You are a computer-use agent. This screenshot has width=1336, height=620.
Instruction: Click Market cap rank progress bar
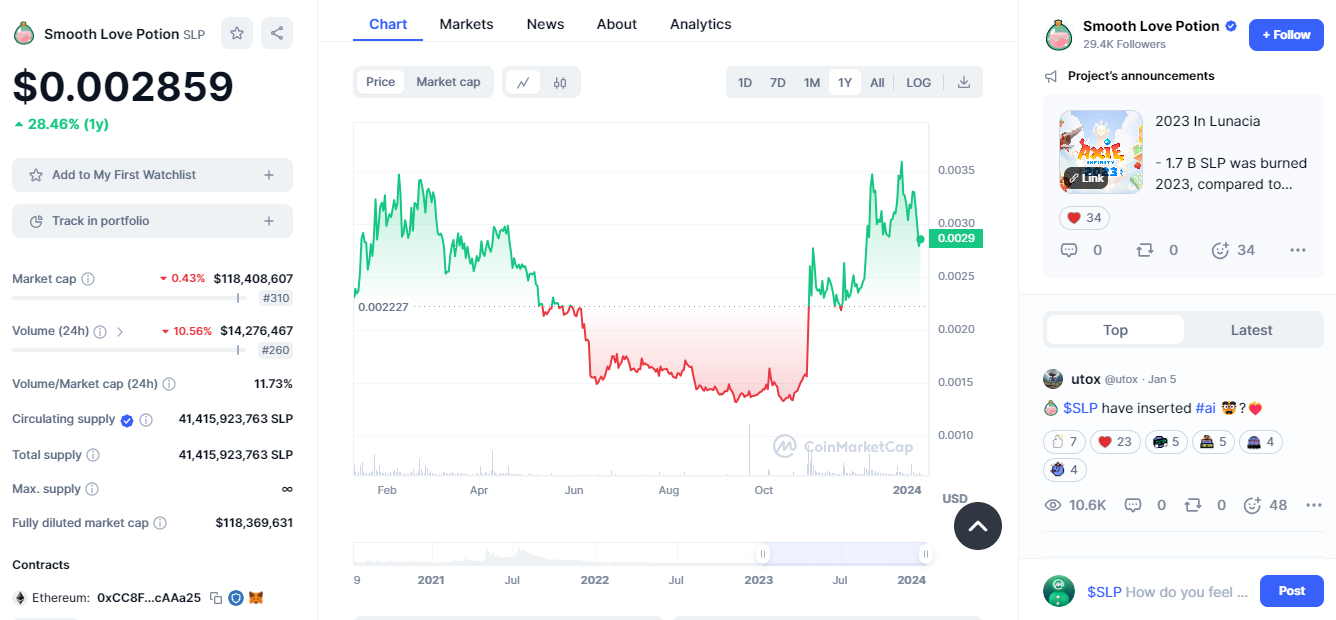[127, 297]
